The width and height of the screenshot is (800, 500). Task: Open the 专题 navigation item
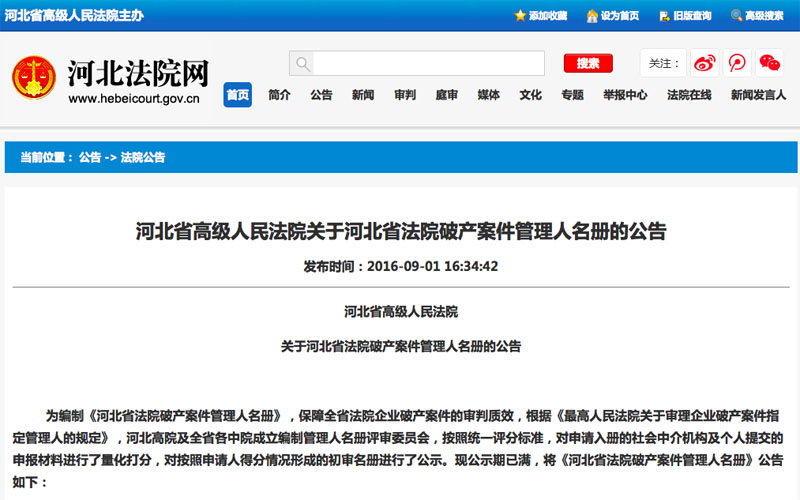tap(572, 95)
